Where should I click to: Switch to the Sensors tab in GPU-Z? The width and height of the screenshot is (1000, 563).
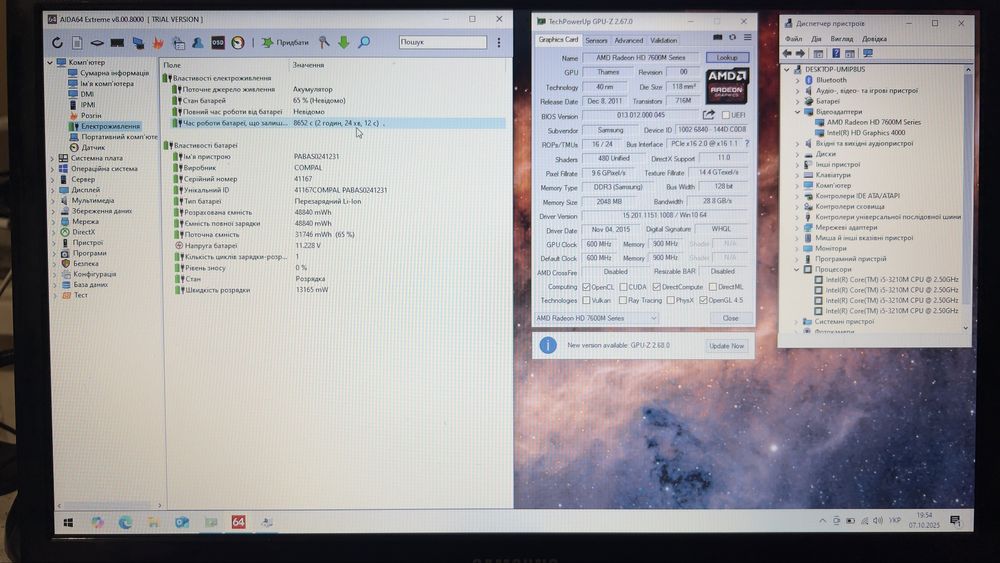point(596,40)
